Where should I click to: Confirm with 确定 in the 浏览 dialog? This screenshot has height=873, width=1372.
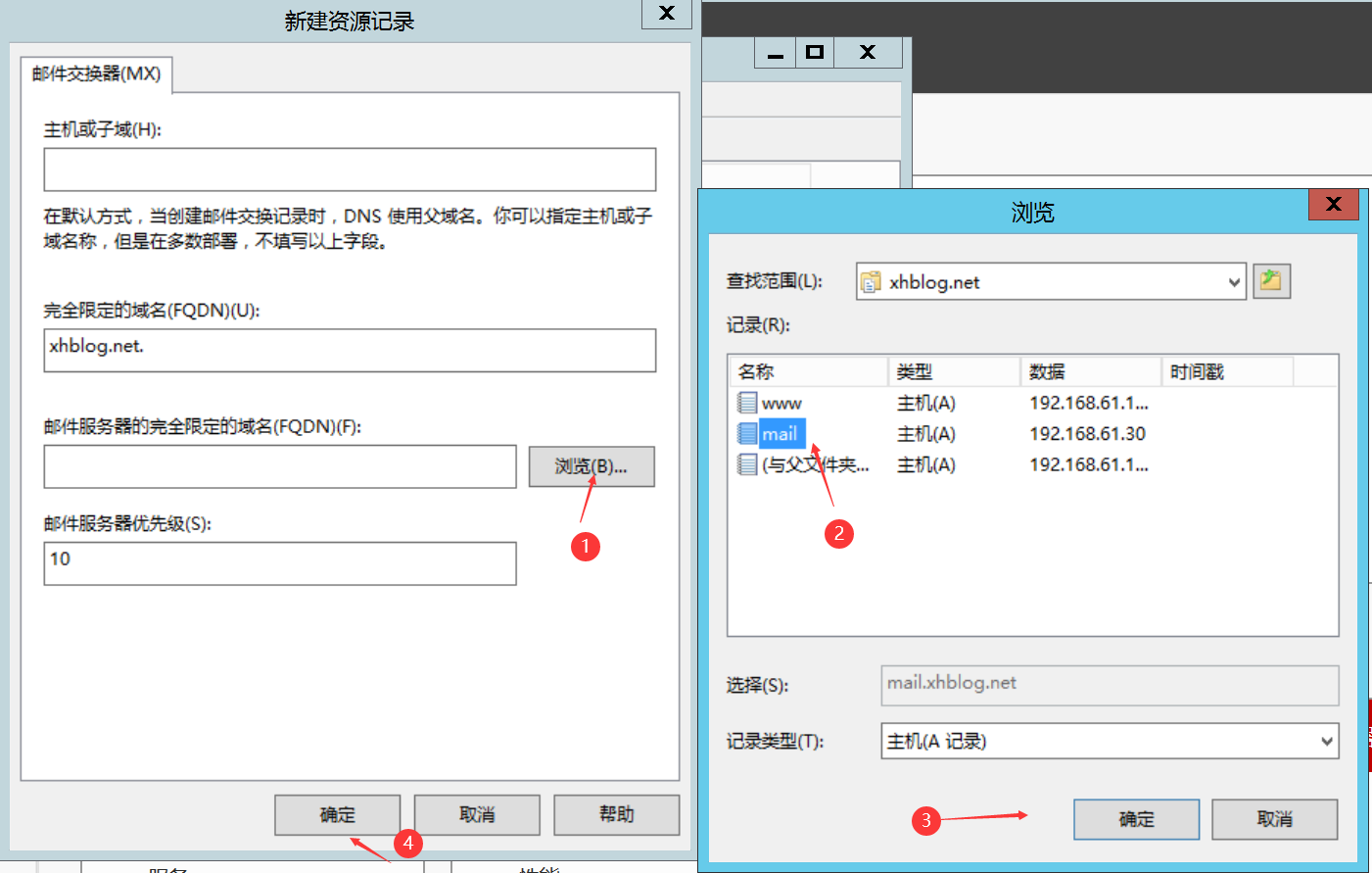pyautogui.click(x=1136, y=819)
